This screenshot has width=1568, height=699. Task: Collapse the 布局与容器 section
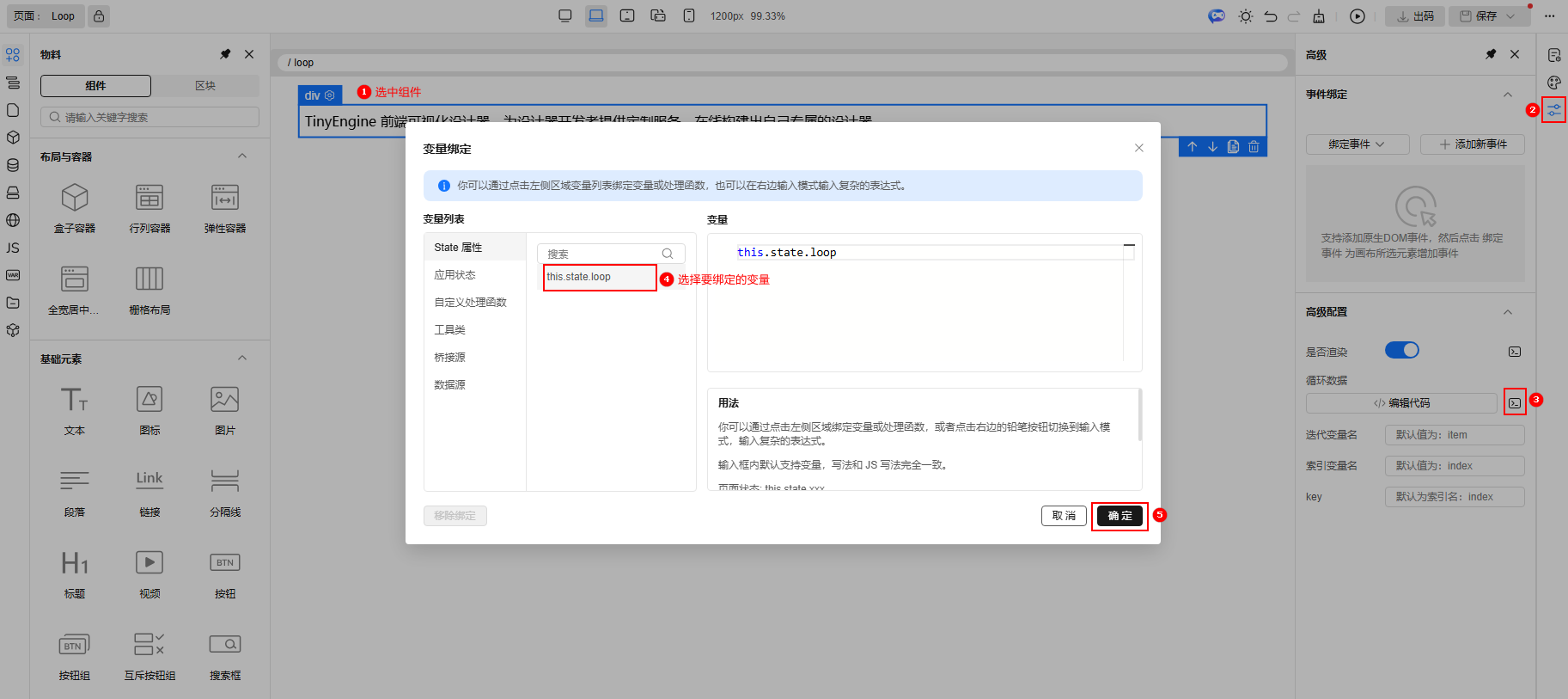[242, 156]
